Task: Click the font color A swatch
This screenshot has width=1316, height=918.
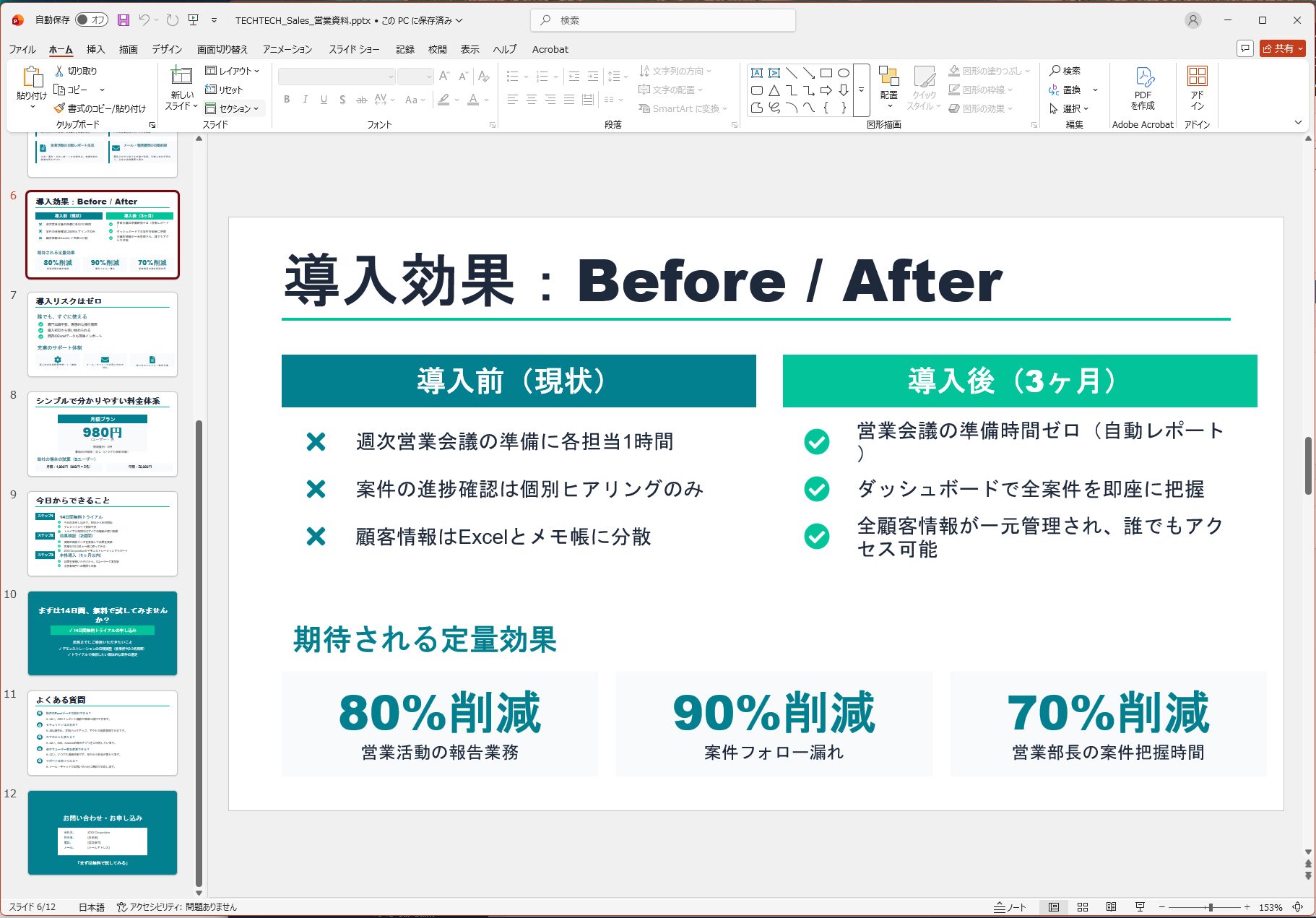Action: [473, 100]
